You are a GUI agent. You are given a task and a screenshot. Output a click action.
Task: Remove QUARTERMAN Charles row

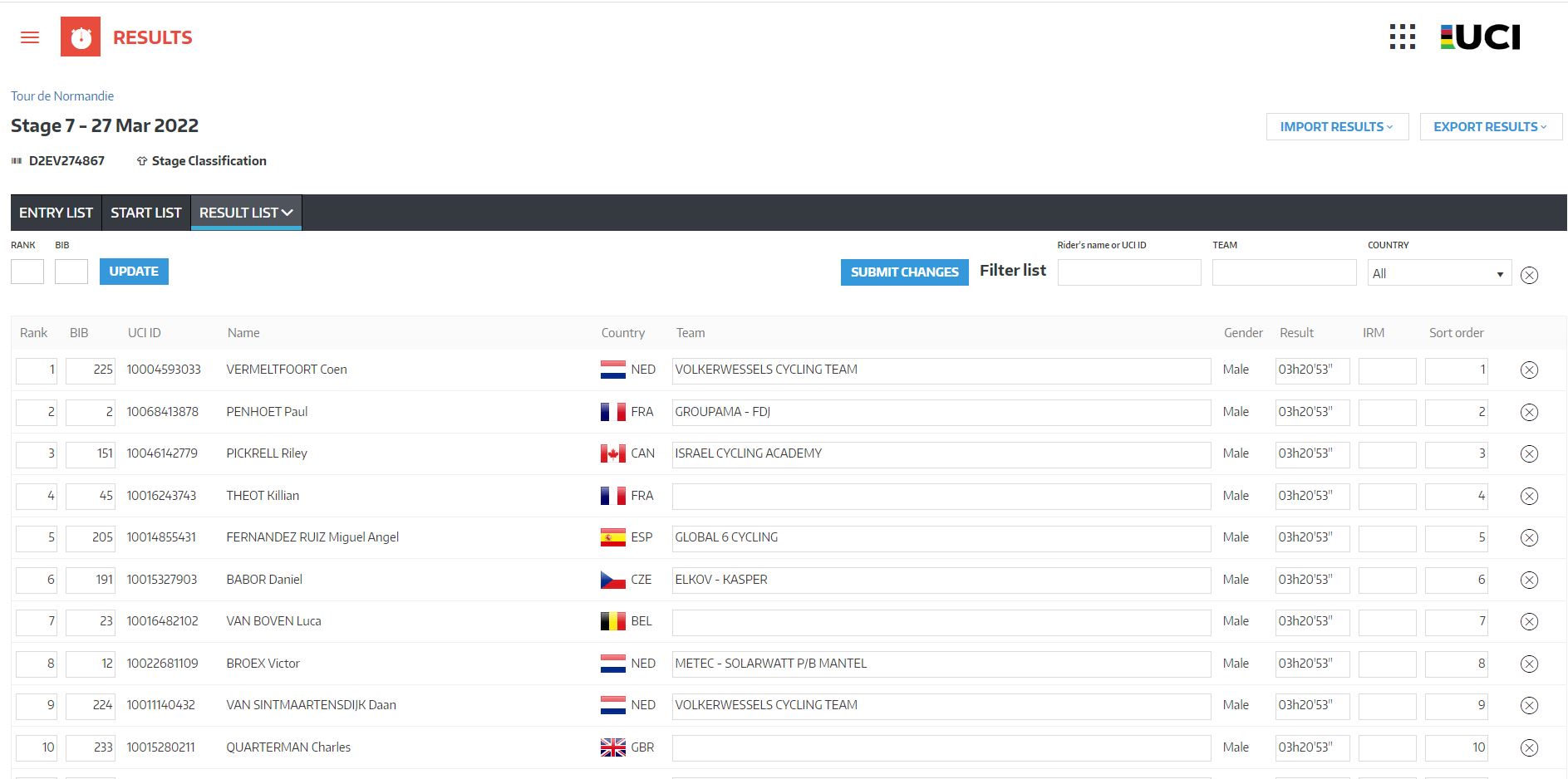(1529, 748)
